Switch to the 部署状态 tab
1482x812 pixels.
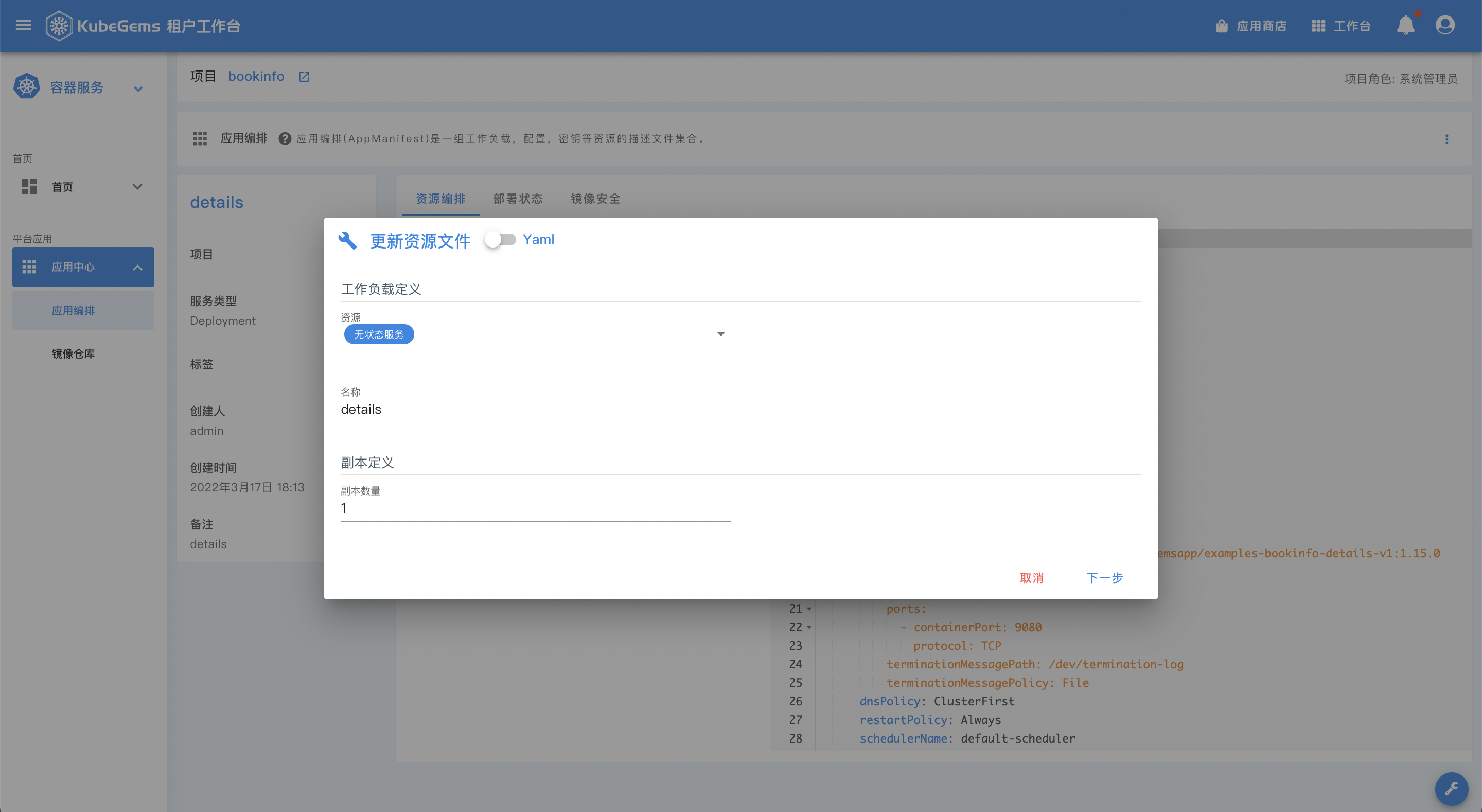click(518, 199)
